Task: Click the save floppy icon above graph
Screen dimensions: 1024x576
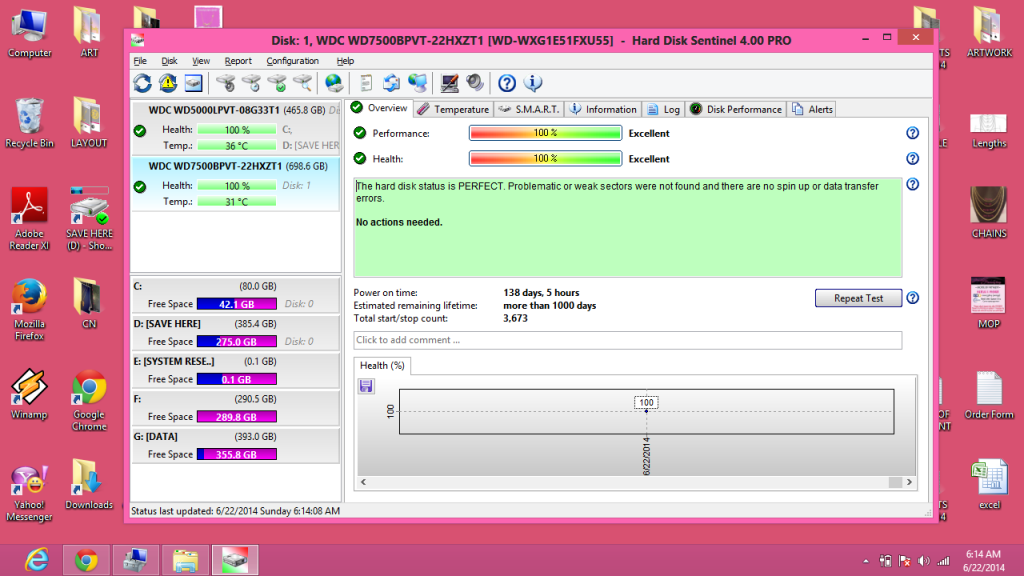Action: tap(366, 386)
